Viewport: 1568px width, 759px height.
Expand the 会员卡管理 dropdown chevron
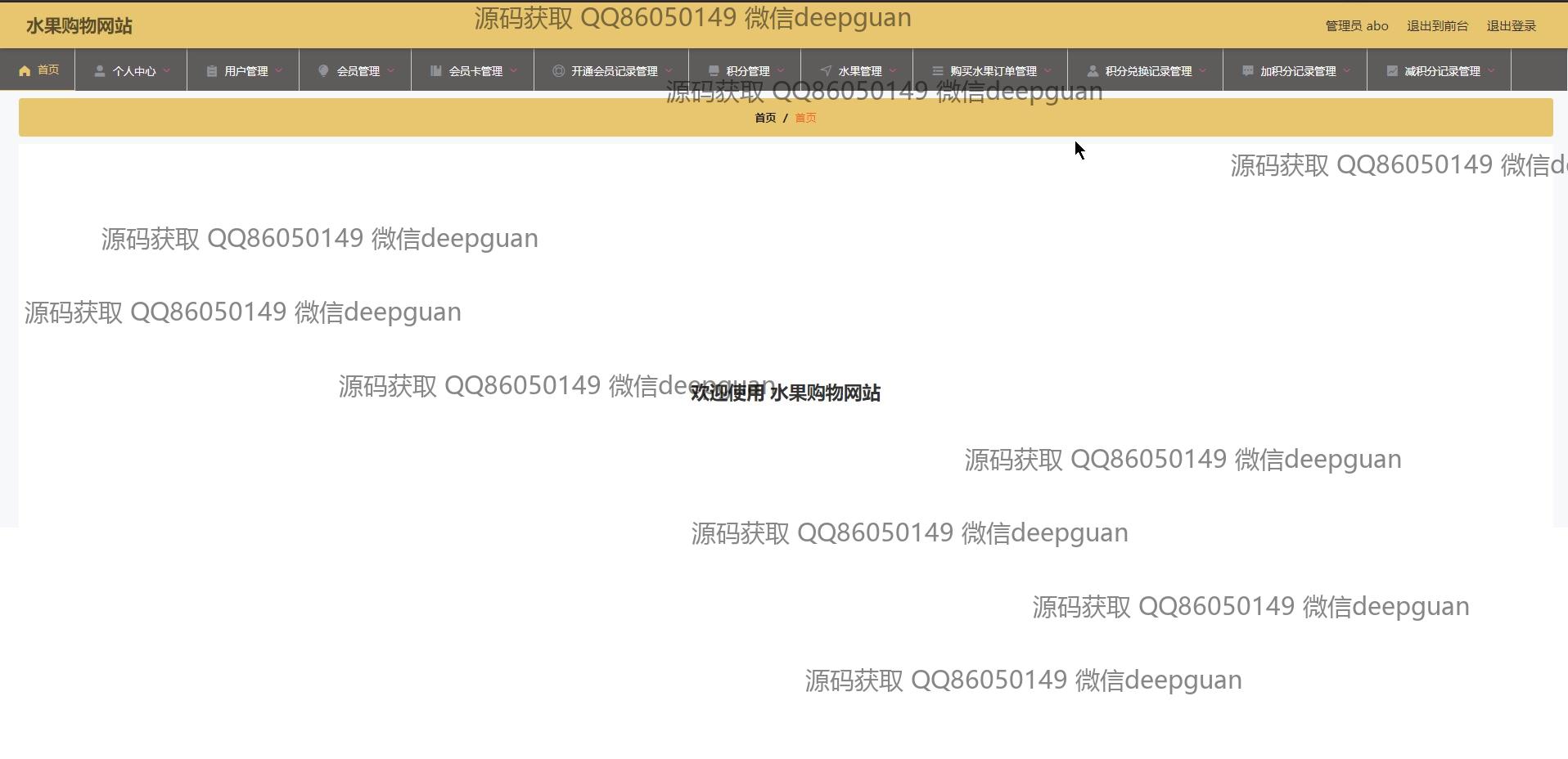[514, 71]
